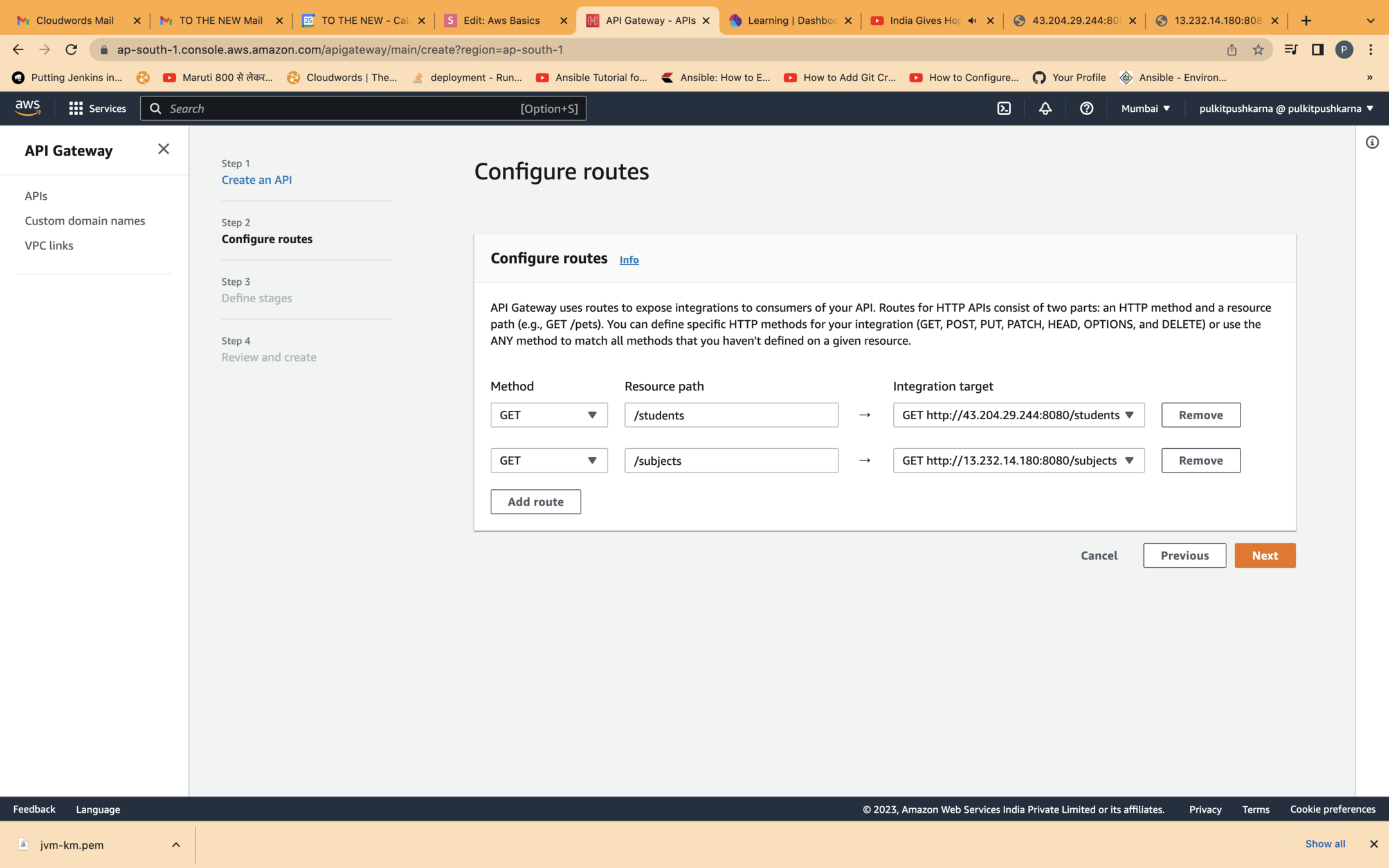Image resolution: width=1389 pixels, height=868 pixels.
Task: Open the AWS help question-mark icon
Action: click(1086, 109)
